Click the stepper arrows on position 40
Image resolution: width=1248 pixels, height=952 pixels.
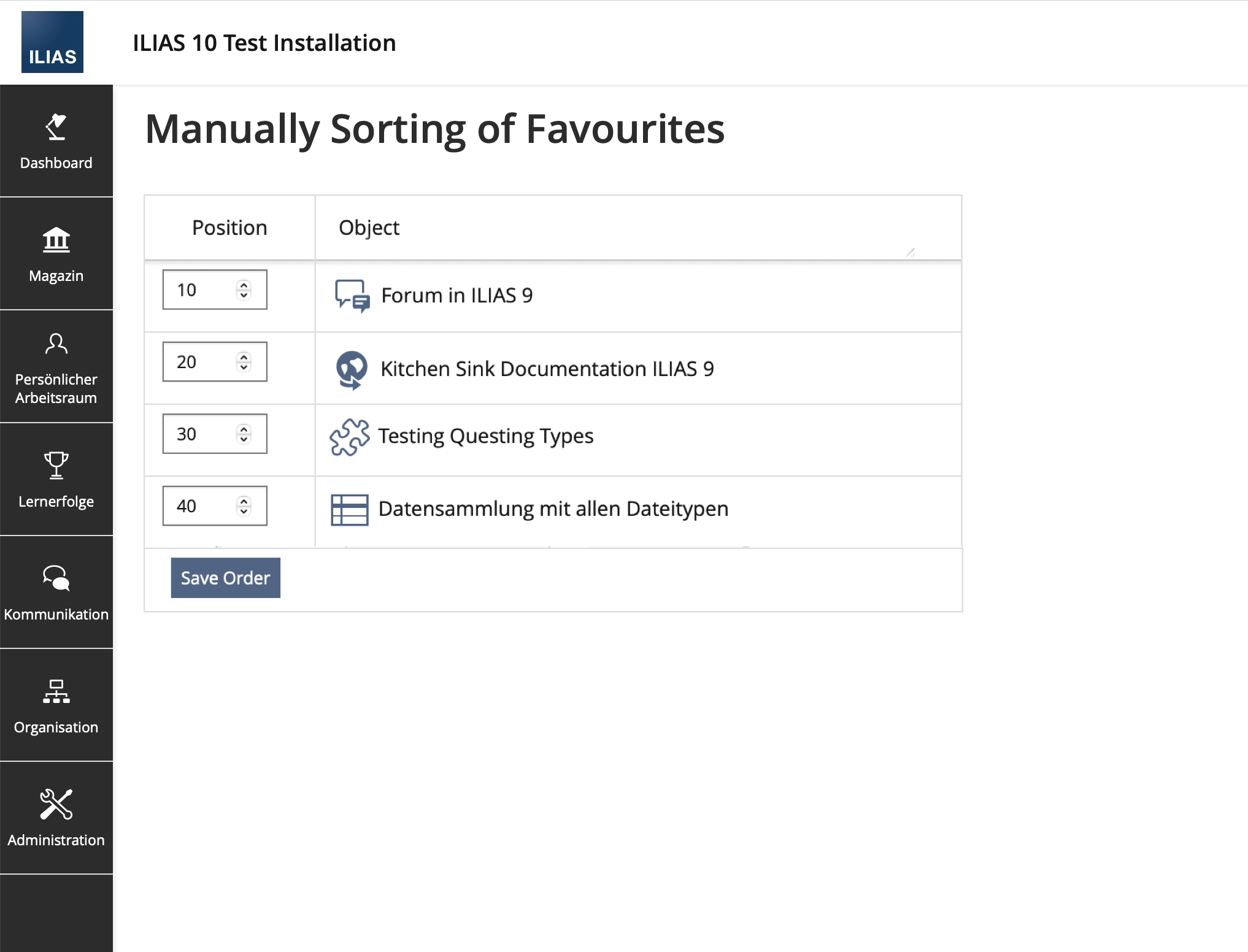(x=244, y=506)
